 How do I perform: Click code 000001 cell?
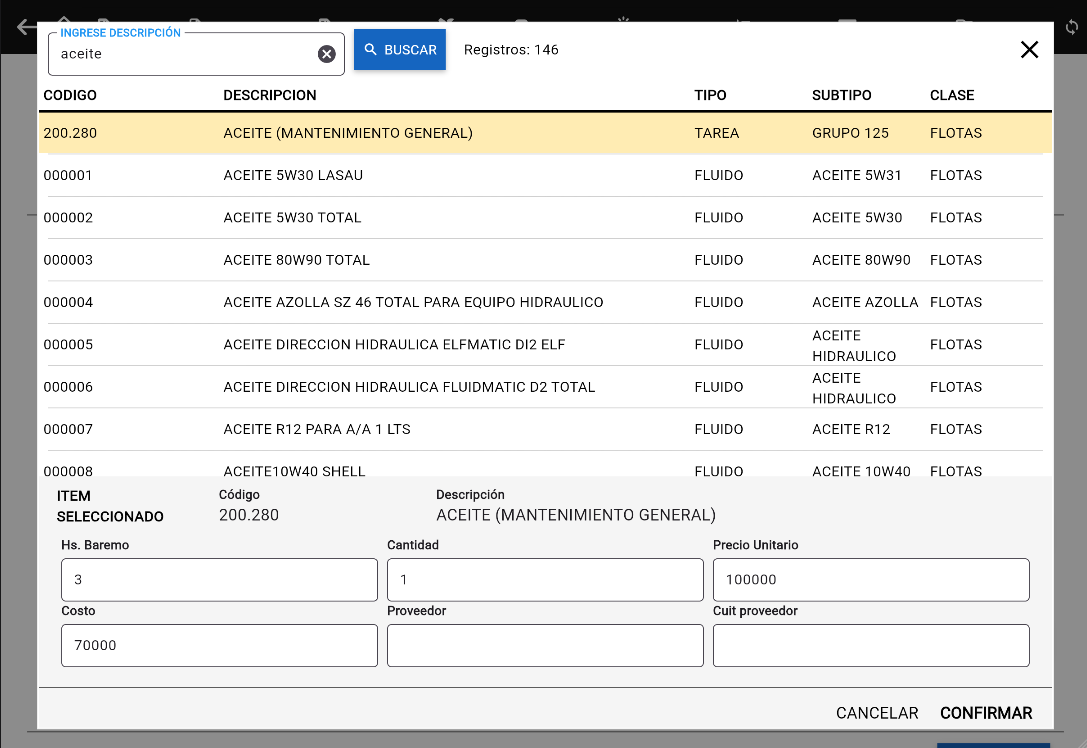[68, 175]
